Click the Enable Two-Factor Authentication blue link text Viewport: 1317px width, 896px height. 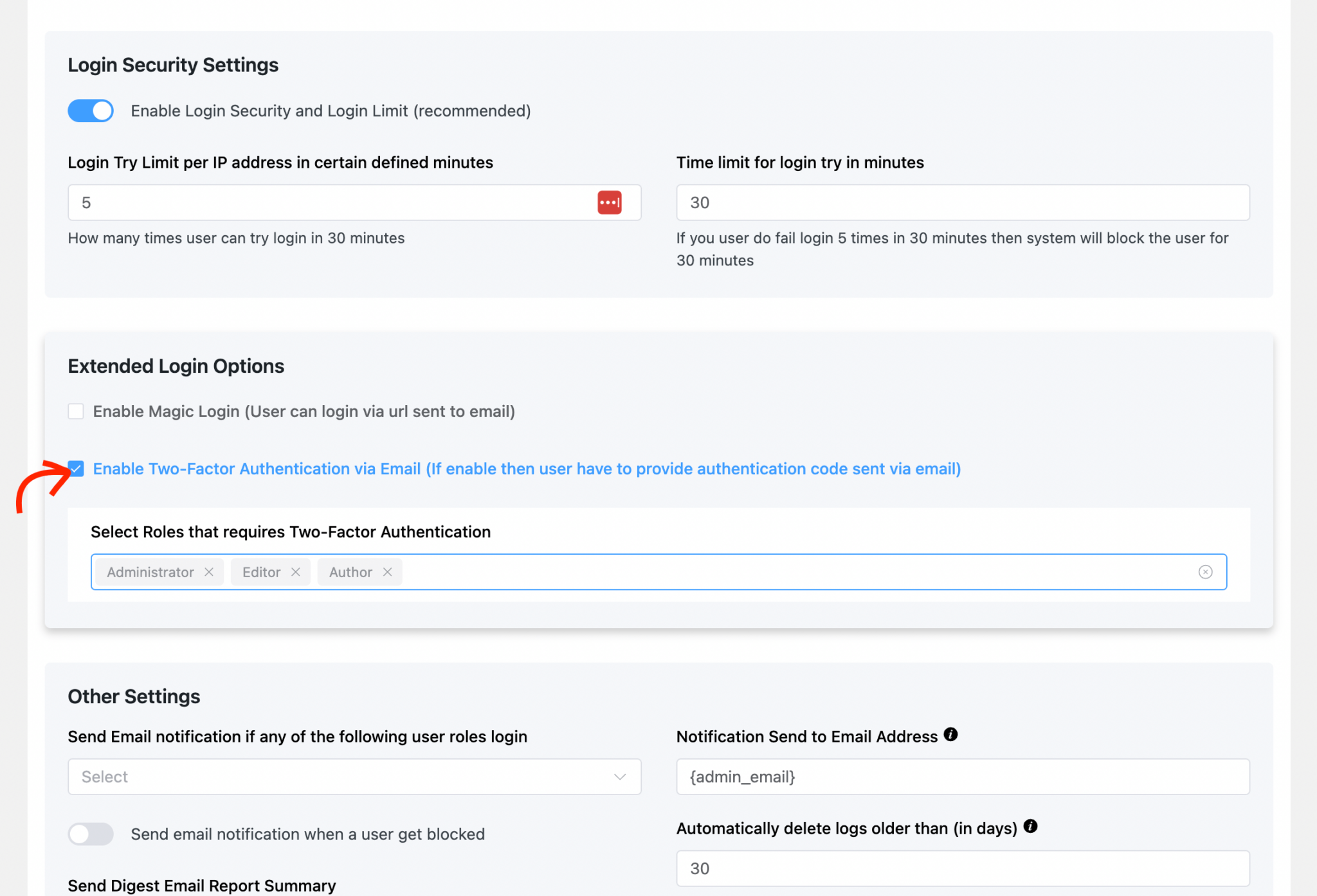click(527, 469)
